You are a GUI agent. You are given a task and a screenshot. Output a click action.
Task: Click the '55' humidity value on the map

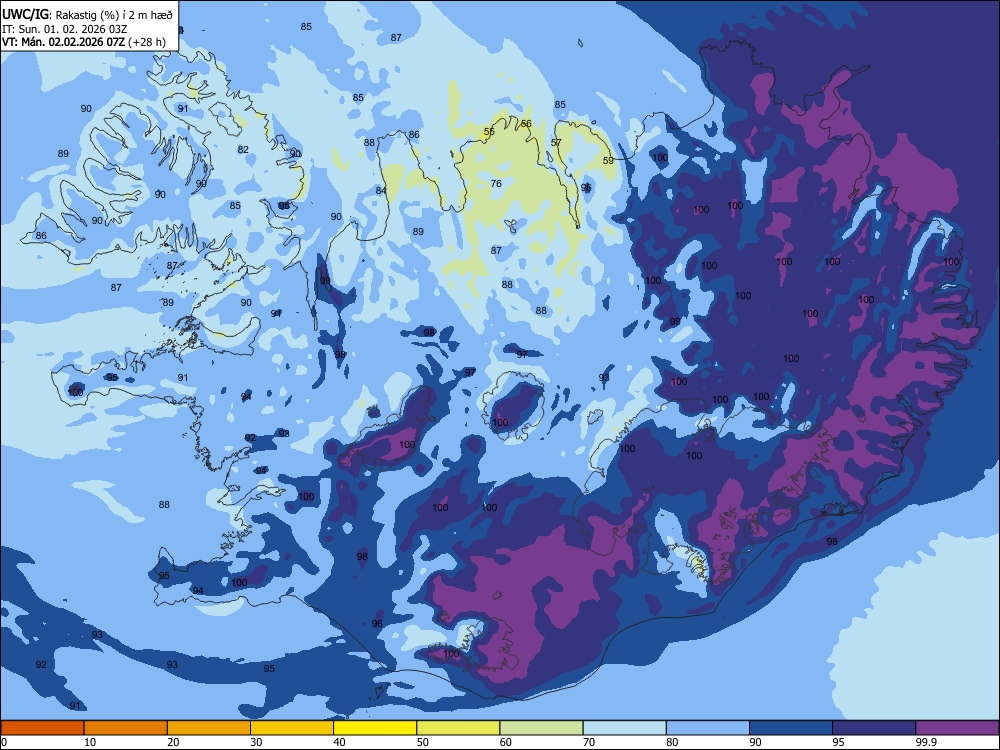click(489, 132)
